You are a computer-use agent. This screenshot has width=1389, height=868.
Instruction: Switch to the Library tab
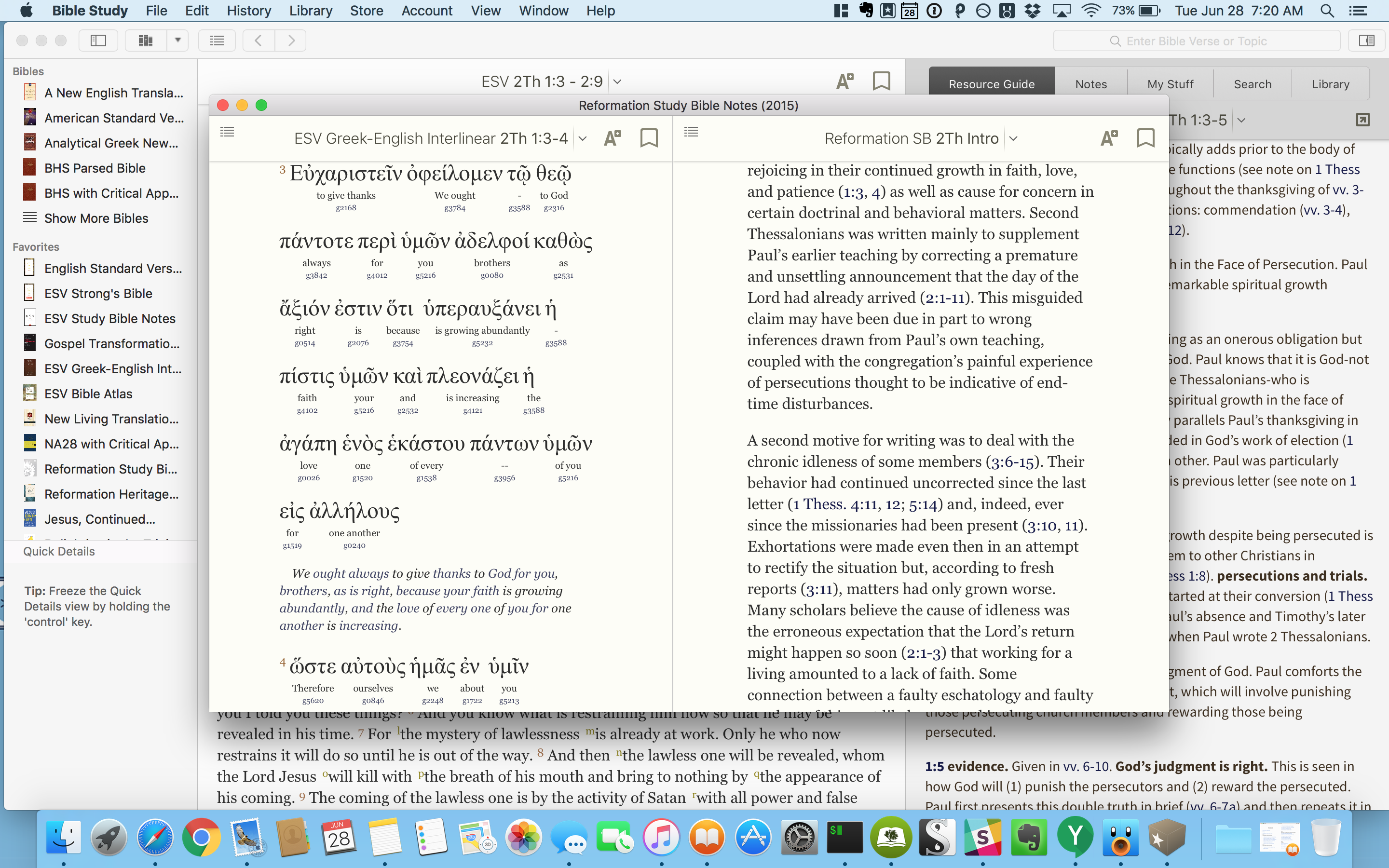[1331, 84]
